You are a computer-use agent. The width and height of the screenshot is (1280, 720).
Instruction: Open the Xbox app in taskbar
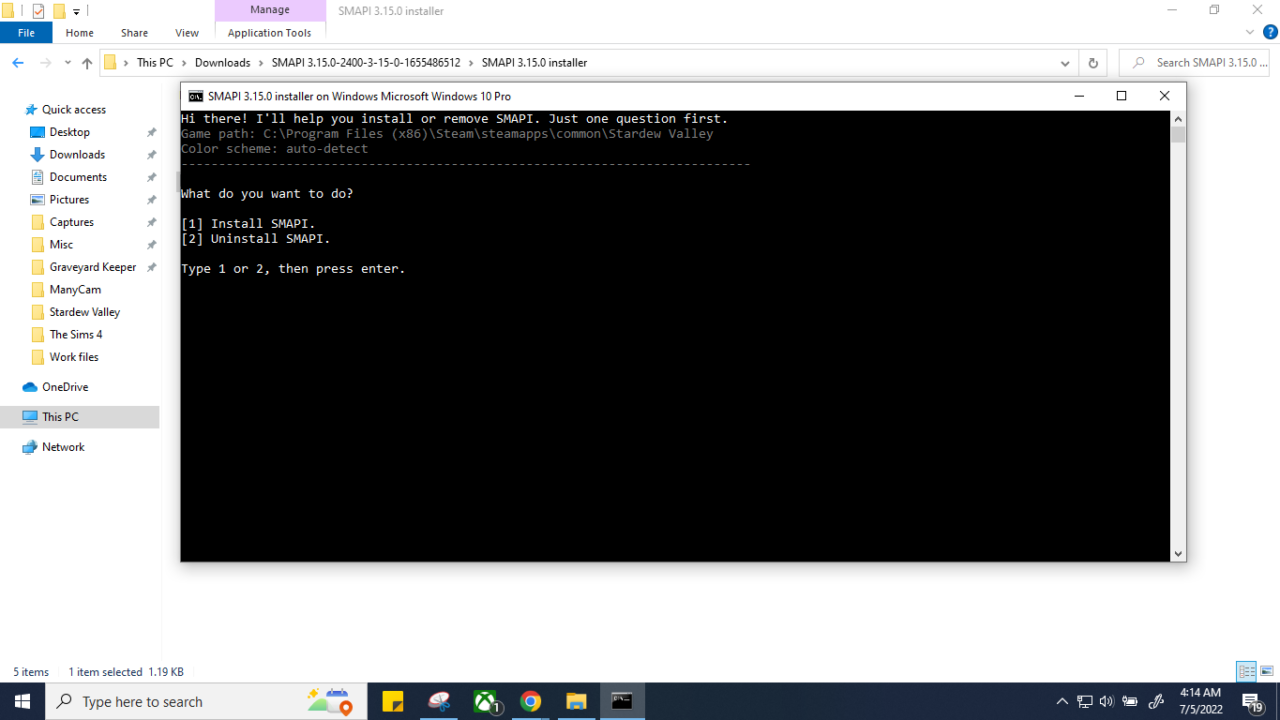pos(486,702)
